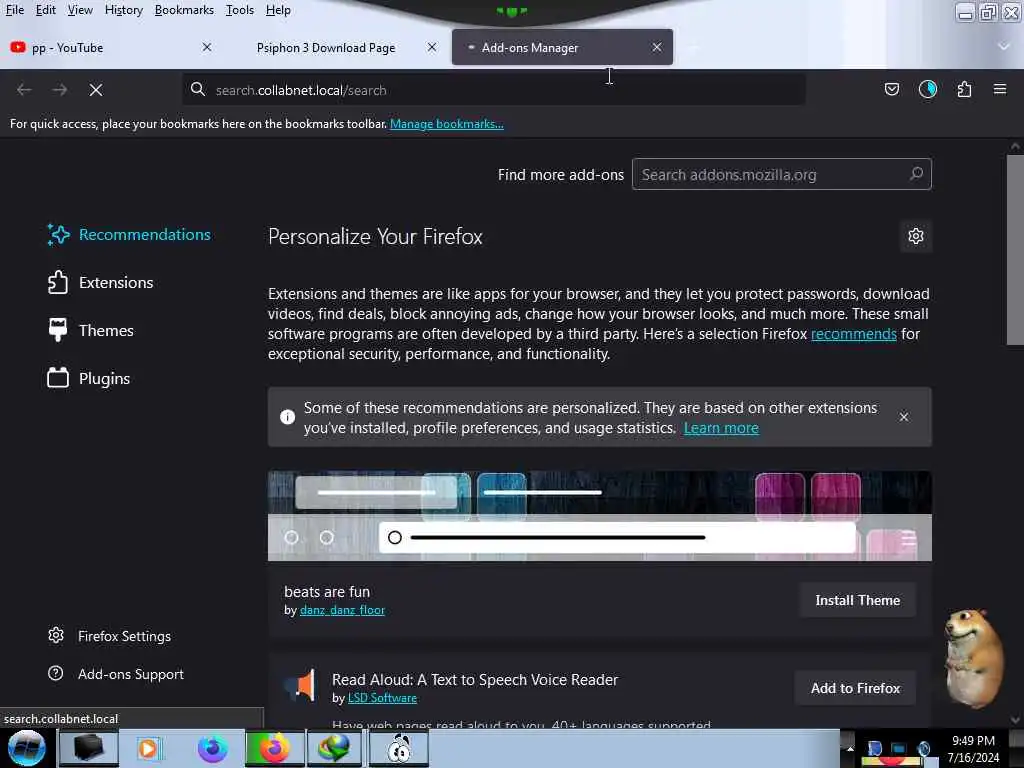
Task: Open the Plugins sidebar category
Action: (89, 378)
